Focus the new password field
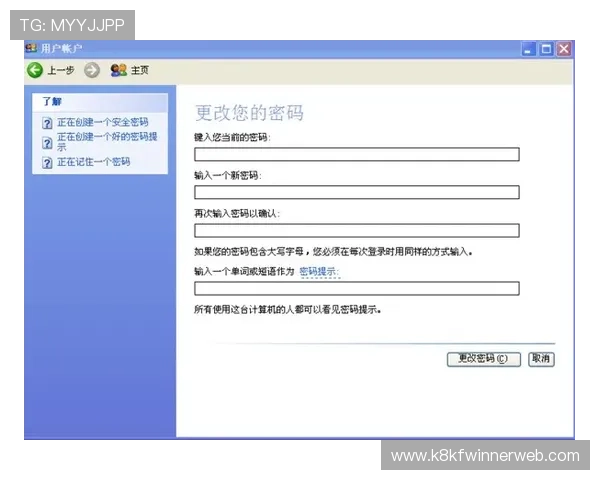Image resolution: width=600 pixels, height=480 pixels. (357, 192)
